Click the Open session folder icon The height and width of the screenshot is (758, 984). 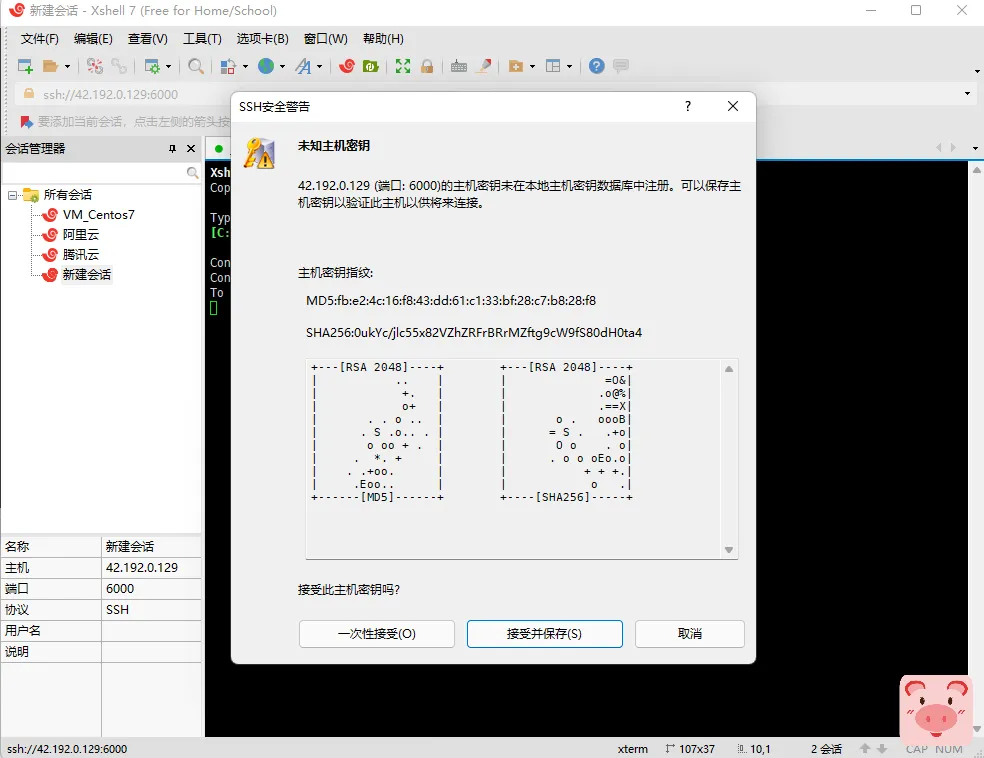(50, 66)
